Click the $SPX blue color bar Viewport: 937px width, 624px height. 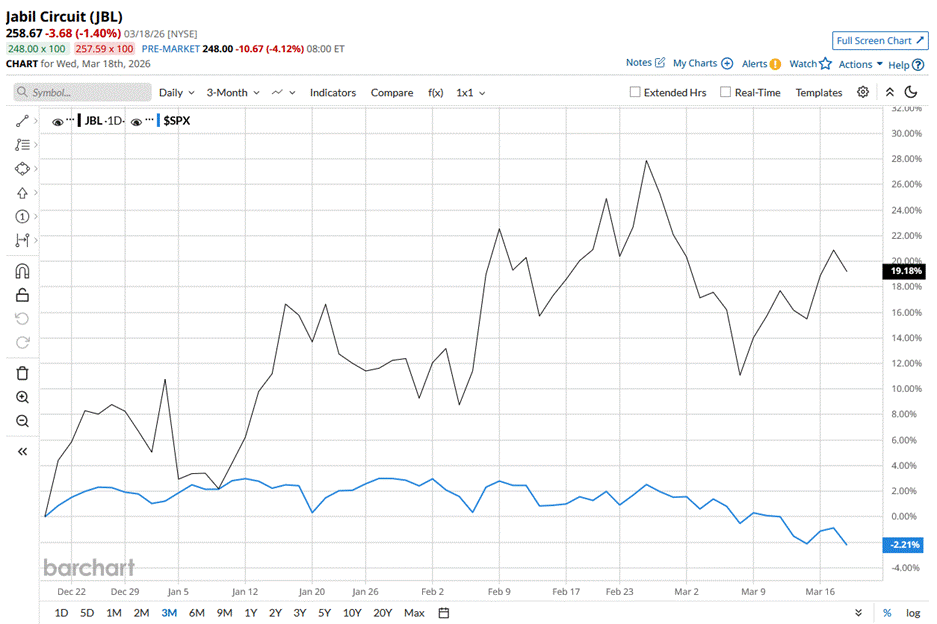pyautogui.click(x=158, y=120)
